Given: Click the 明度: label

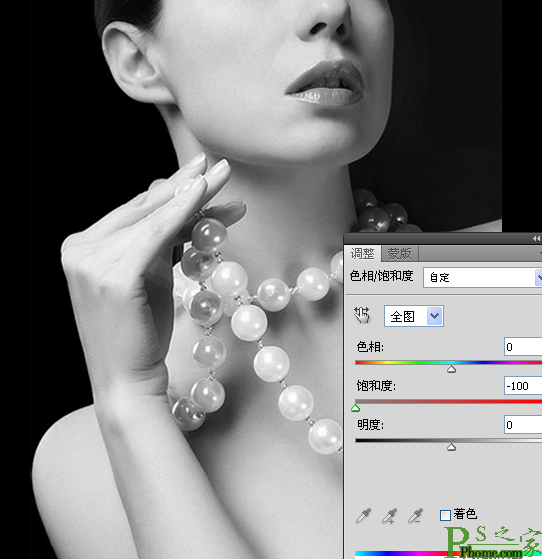Looking at the screenshot, I should [x=370, y=425].
